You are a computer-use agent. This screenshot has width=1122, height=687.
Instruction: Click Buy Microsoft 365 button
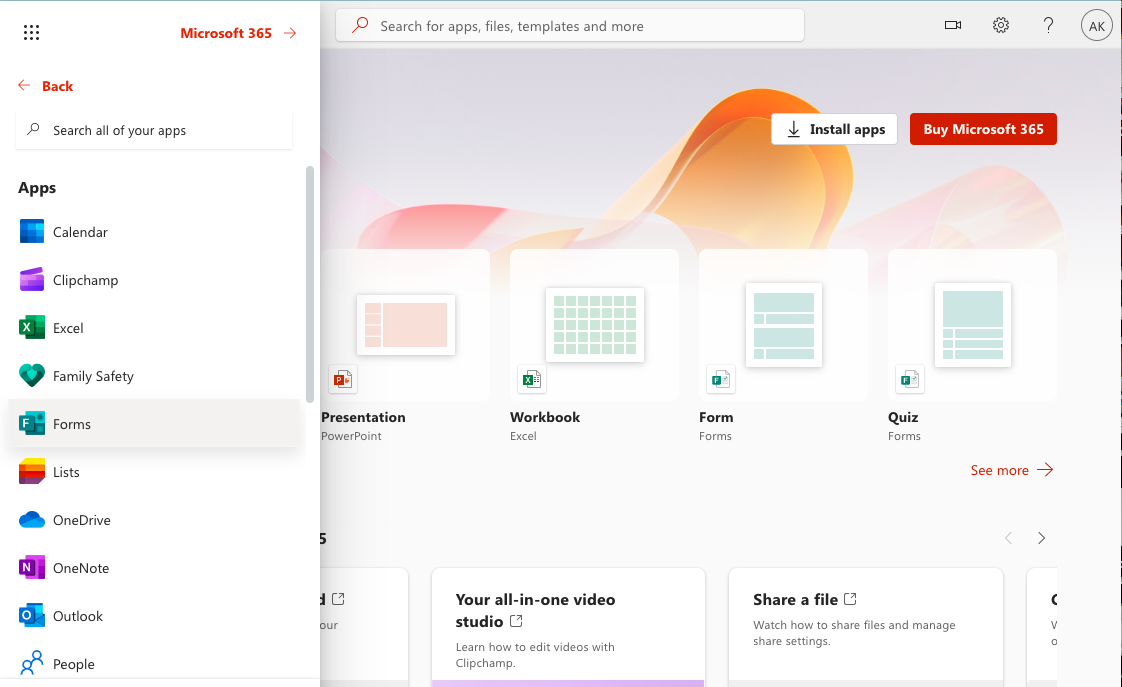coord(983,130)
